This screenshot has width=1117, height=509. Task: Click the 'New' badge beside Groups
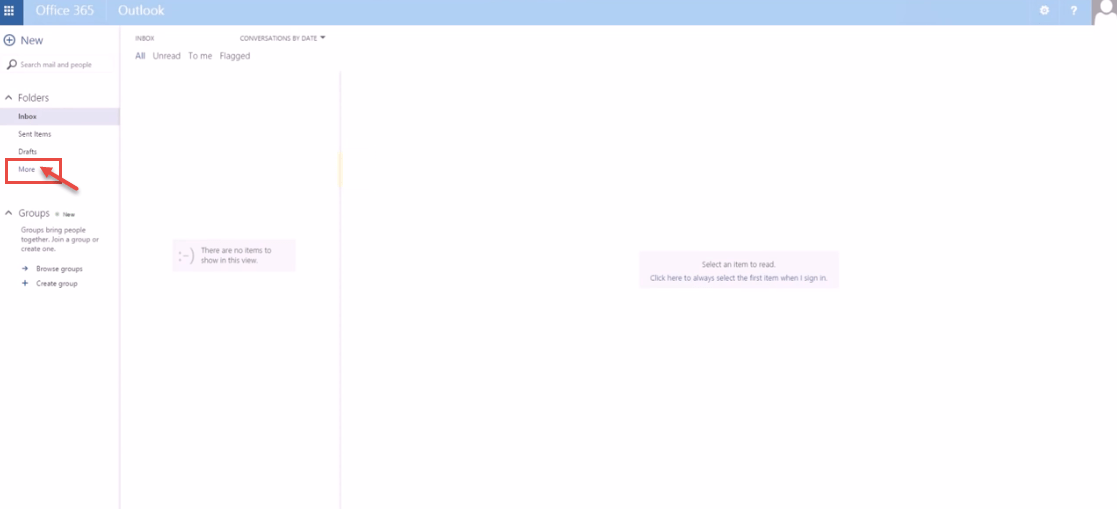(x=68, y=214)
